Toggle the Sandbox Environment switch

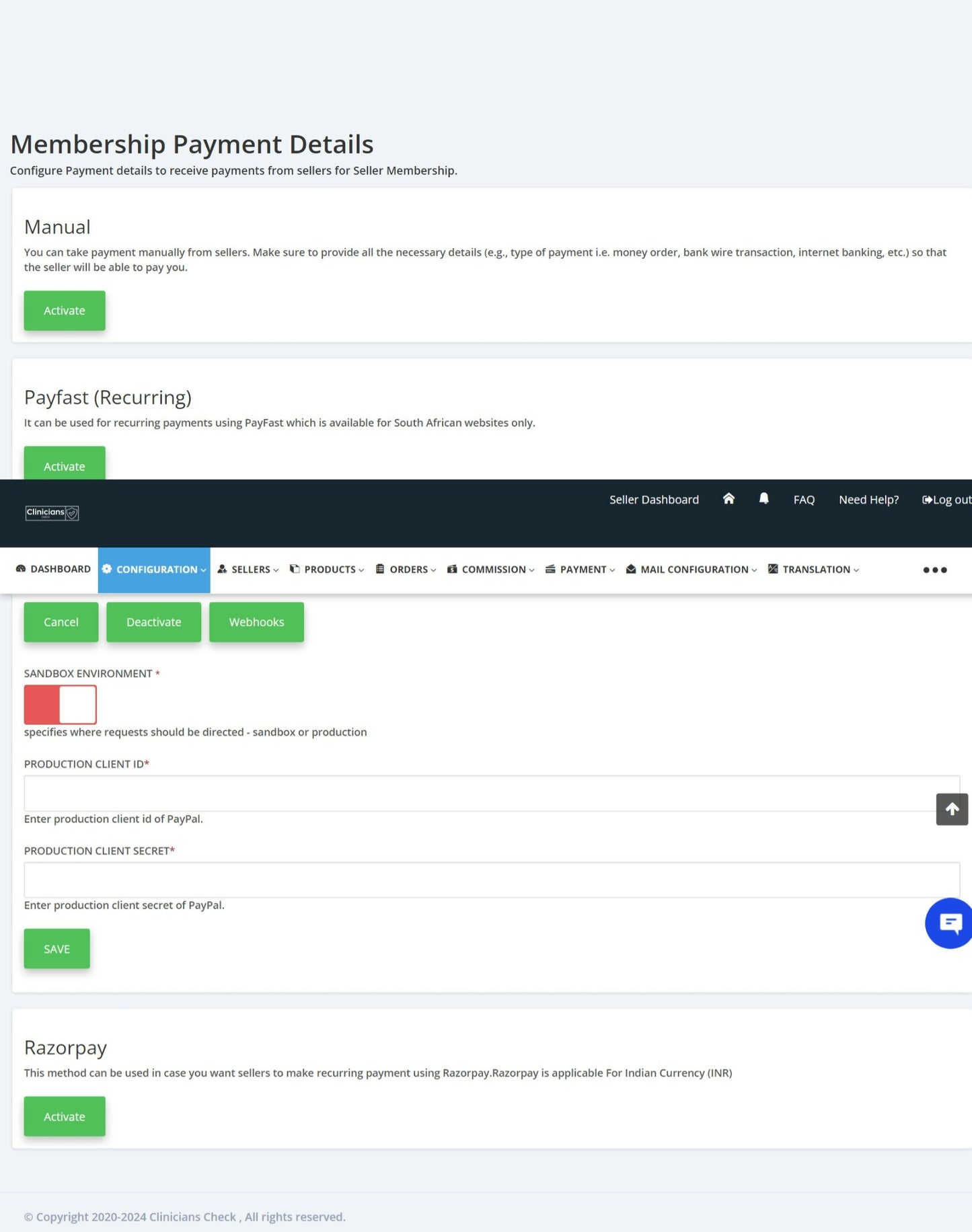[61, 704]
